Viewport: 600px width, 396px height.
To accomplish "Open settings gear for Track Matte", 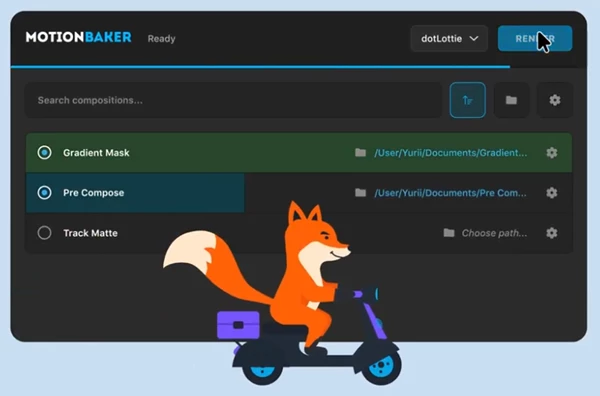I will 551,233.
